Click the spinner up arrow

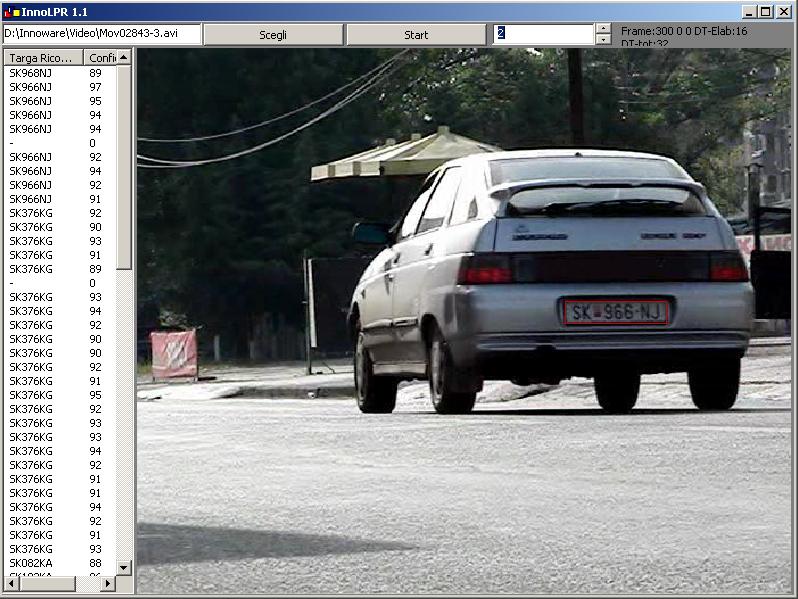pos(603,29)
